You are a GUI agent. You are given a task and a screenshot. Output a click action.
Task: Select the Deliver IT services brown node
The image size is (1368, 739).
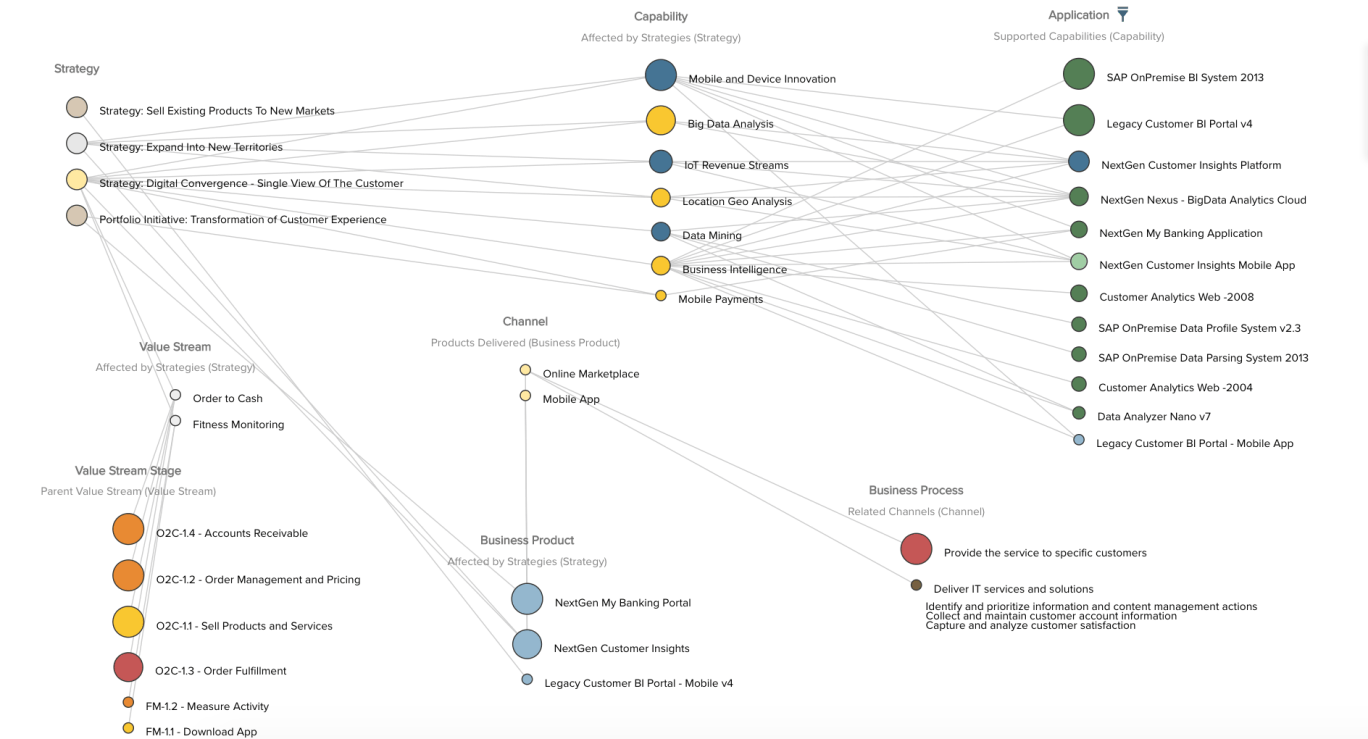[916, 585]
